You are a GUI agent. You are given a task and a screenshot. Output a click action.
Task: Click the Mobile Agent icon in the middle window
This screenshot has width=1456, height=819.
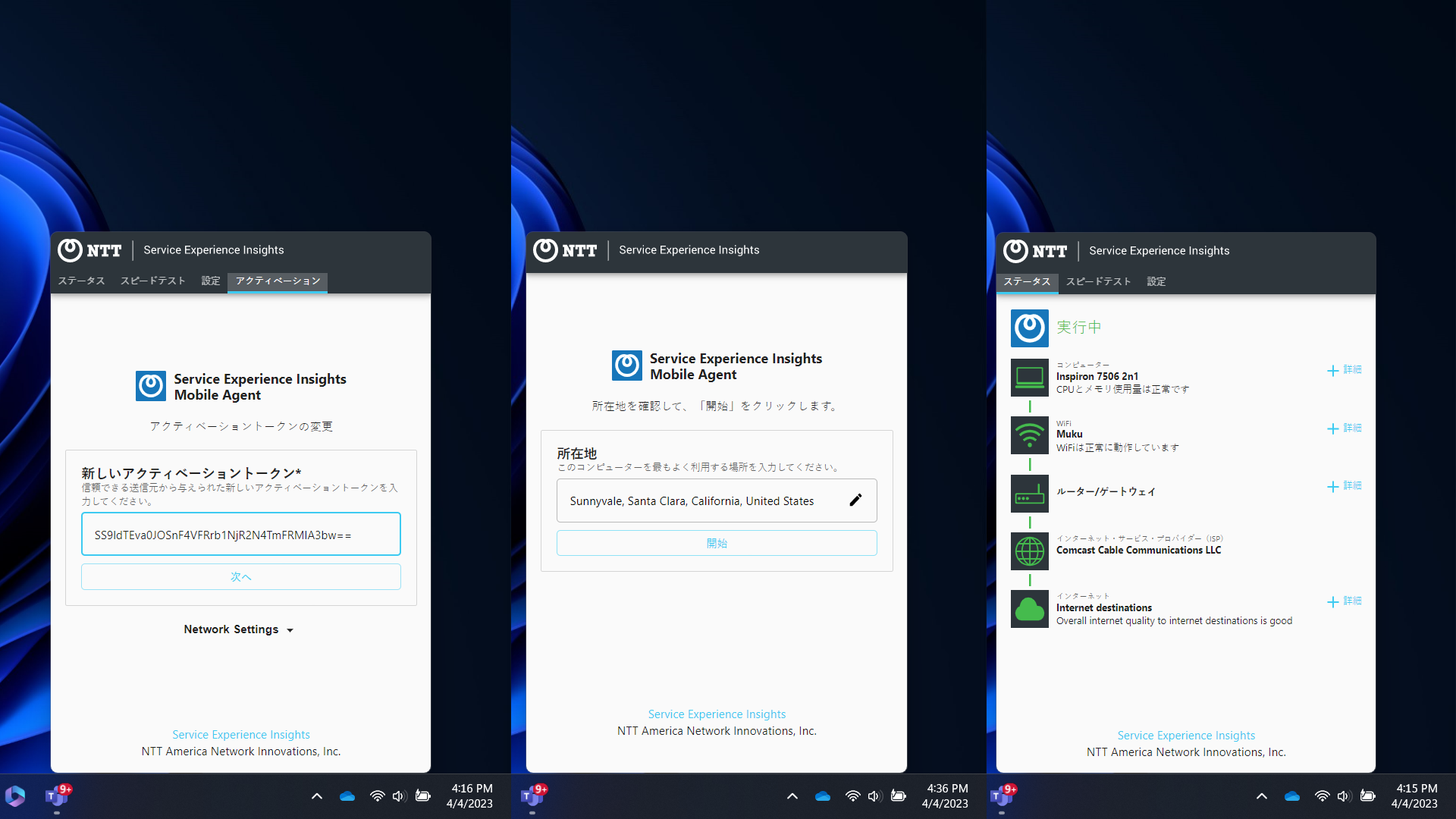tap(627, 366)
